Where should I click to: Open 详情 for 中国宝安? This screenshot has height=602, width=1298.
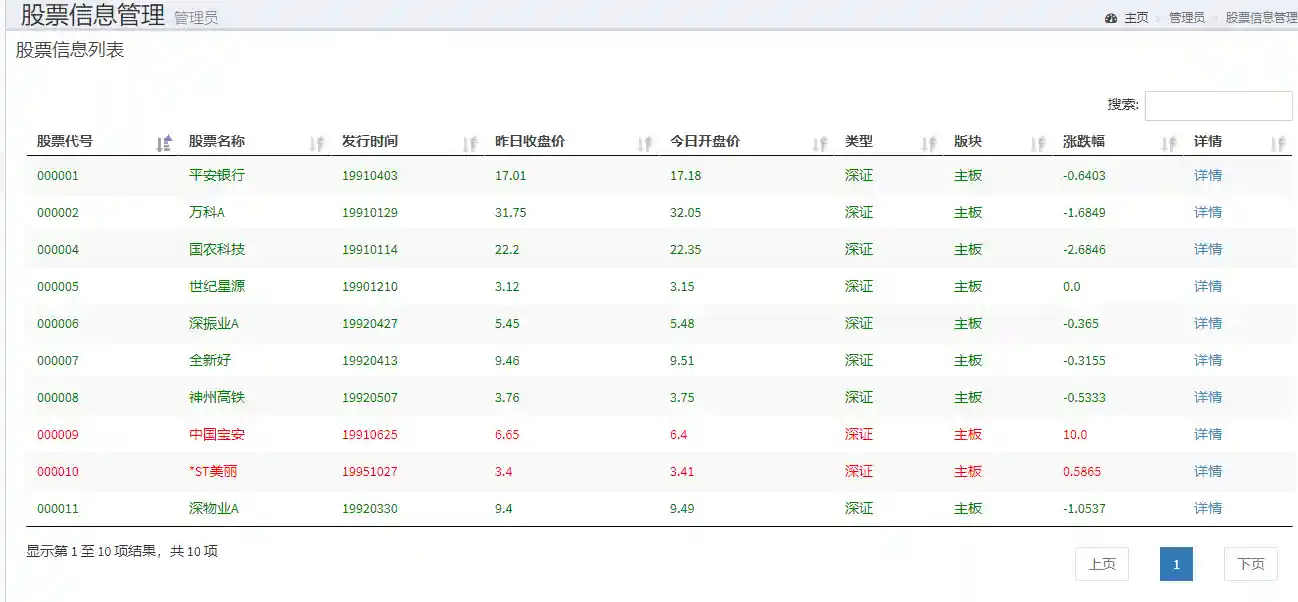pos(1207,434)
